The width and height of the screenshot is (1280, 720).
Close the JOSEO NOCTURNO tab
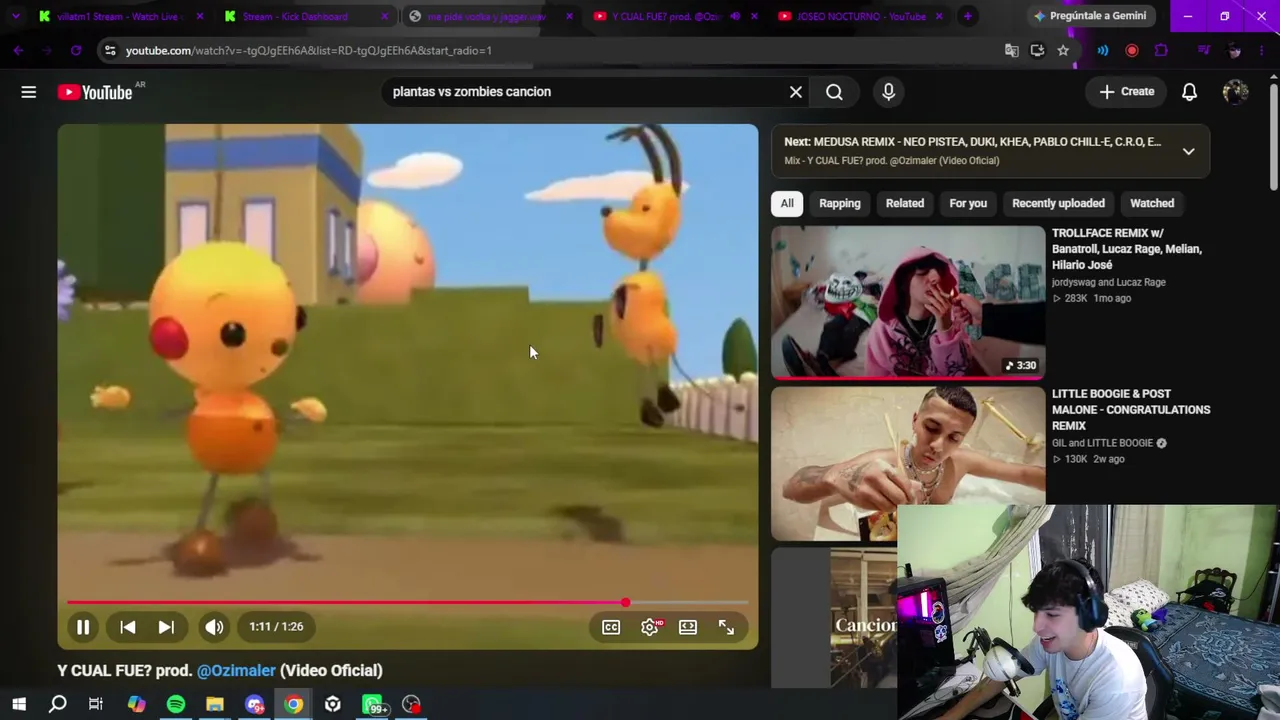coord(939,16)
